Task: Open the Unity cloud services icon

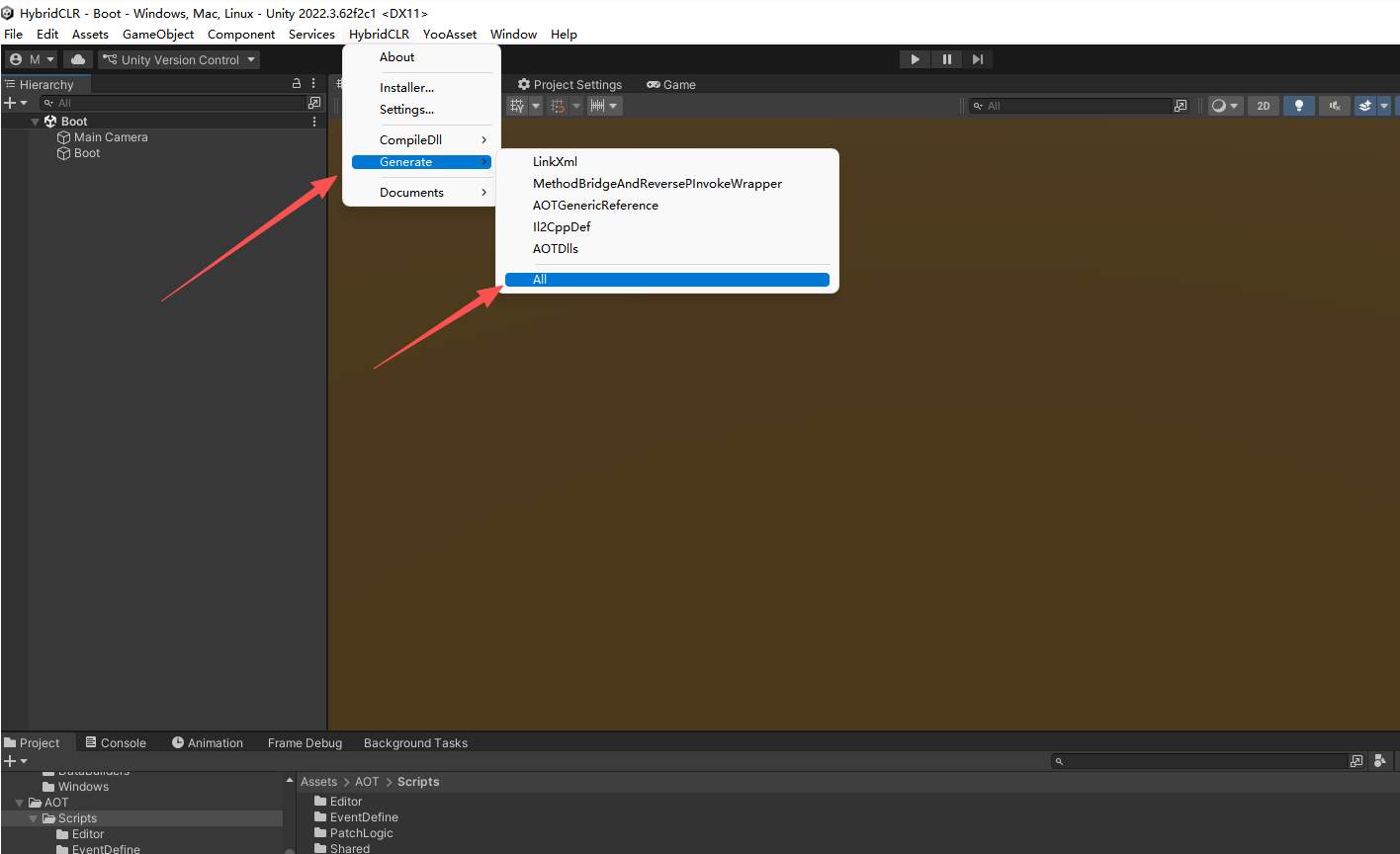Action: 78,59
